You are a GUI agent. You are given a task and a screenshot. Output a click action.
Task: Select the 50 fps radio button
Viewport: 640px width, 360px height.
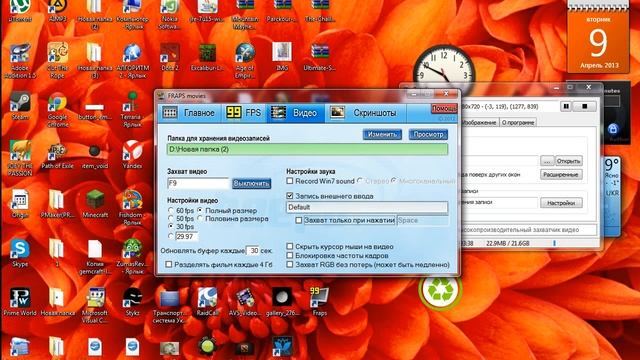pyautogui.click(x=171, y=219)
